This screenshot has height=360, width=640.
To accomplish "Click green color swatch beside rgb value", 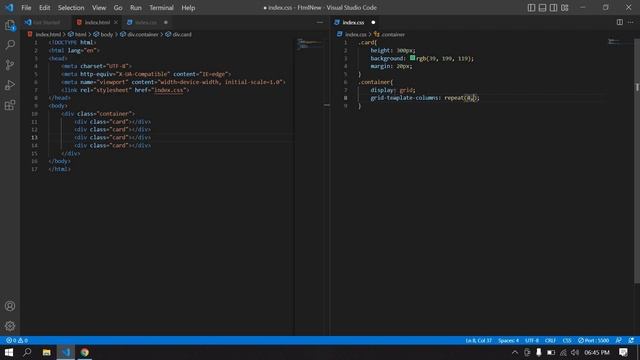I will coord(412,58).
